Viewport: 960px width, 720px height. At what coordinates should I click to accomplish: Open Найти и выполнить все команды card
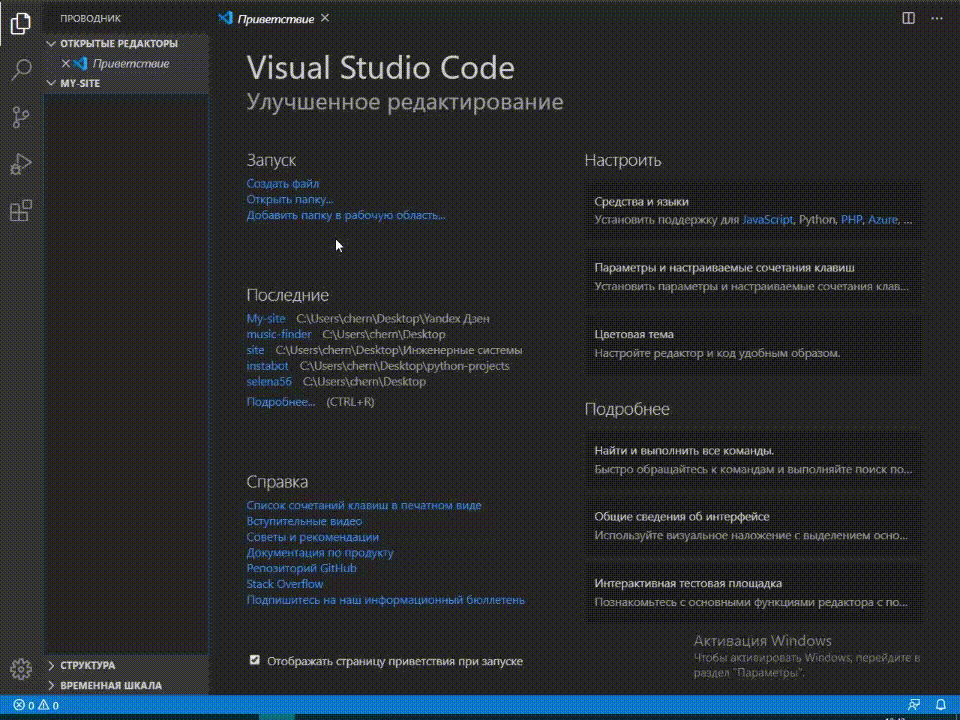coord(754,460)
